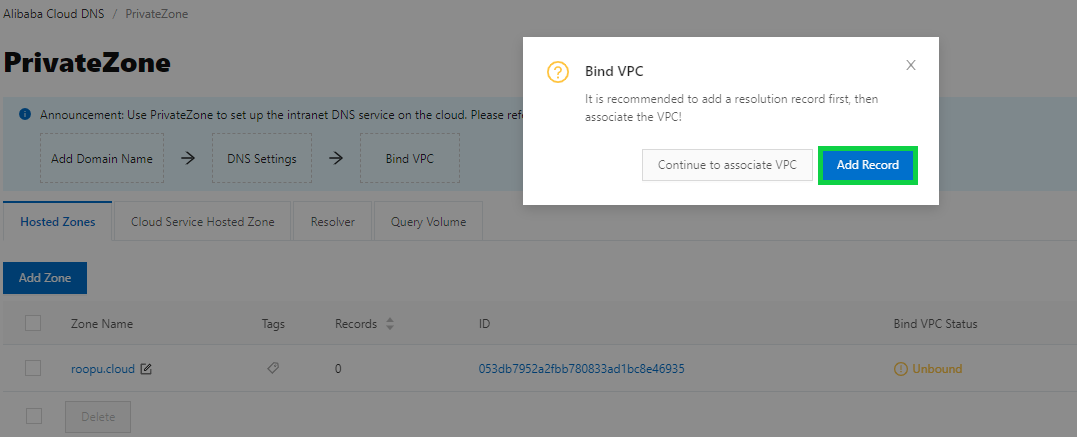Toggle the bottom checkbox beside Delete

pyautogui.click(x=33, y=416)
